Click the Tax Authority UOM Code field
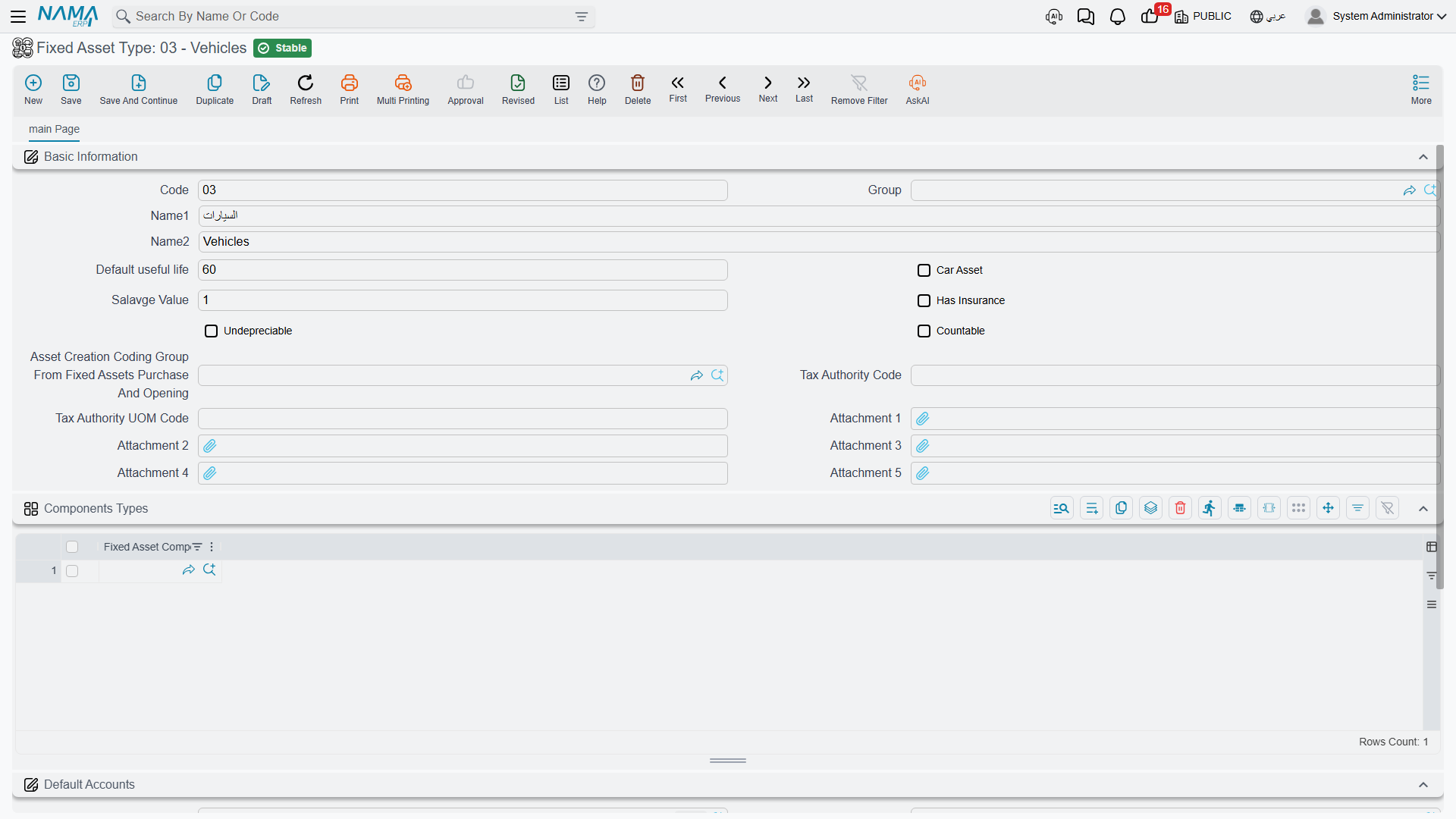This screenshot has height=819, width=1456. tap(463, 419)
